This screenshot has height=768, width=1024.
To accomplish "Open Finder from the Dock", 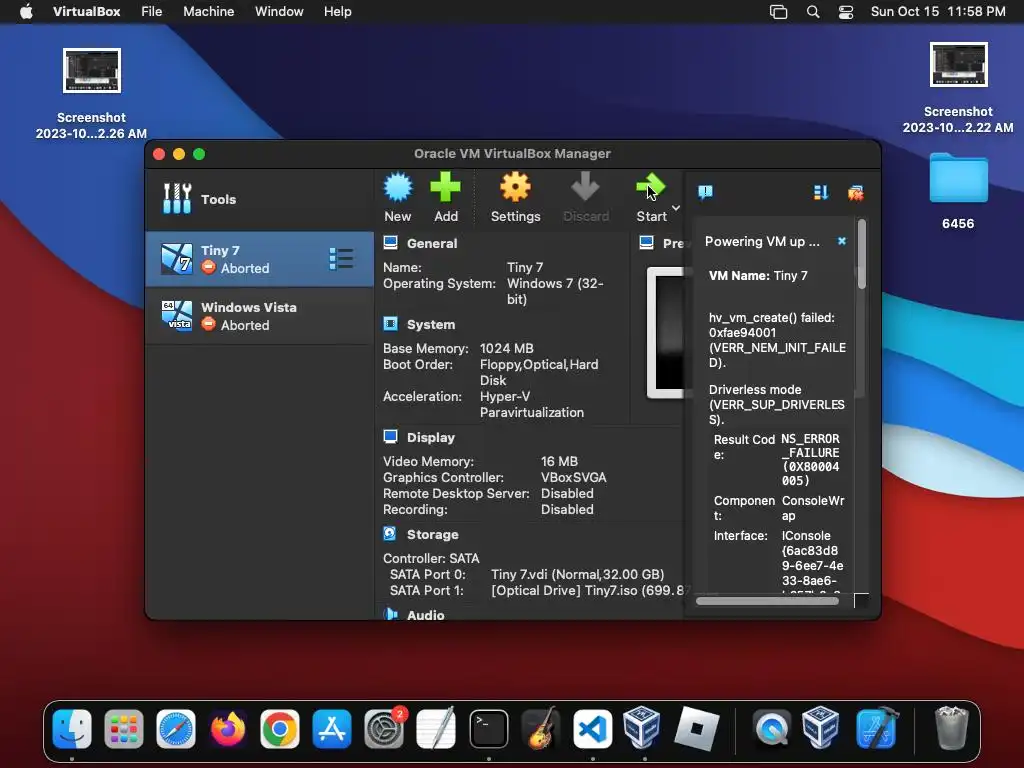I will [72, 728].
